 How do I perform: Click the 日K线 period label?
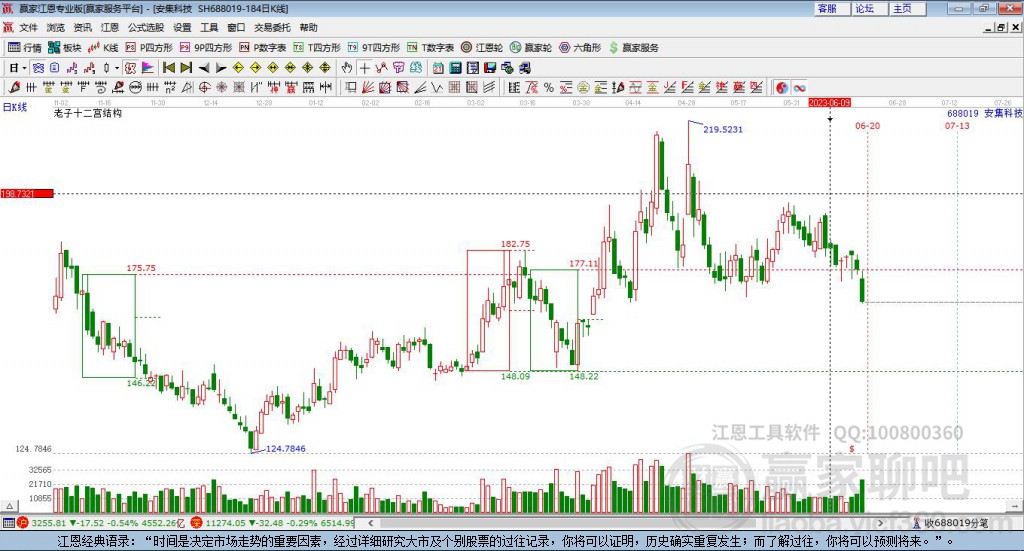(14, 107)
